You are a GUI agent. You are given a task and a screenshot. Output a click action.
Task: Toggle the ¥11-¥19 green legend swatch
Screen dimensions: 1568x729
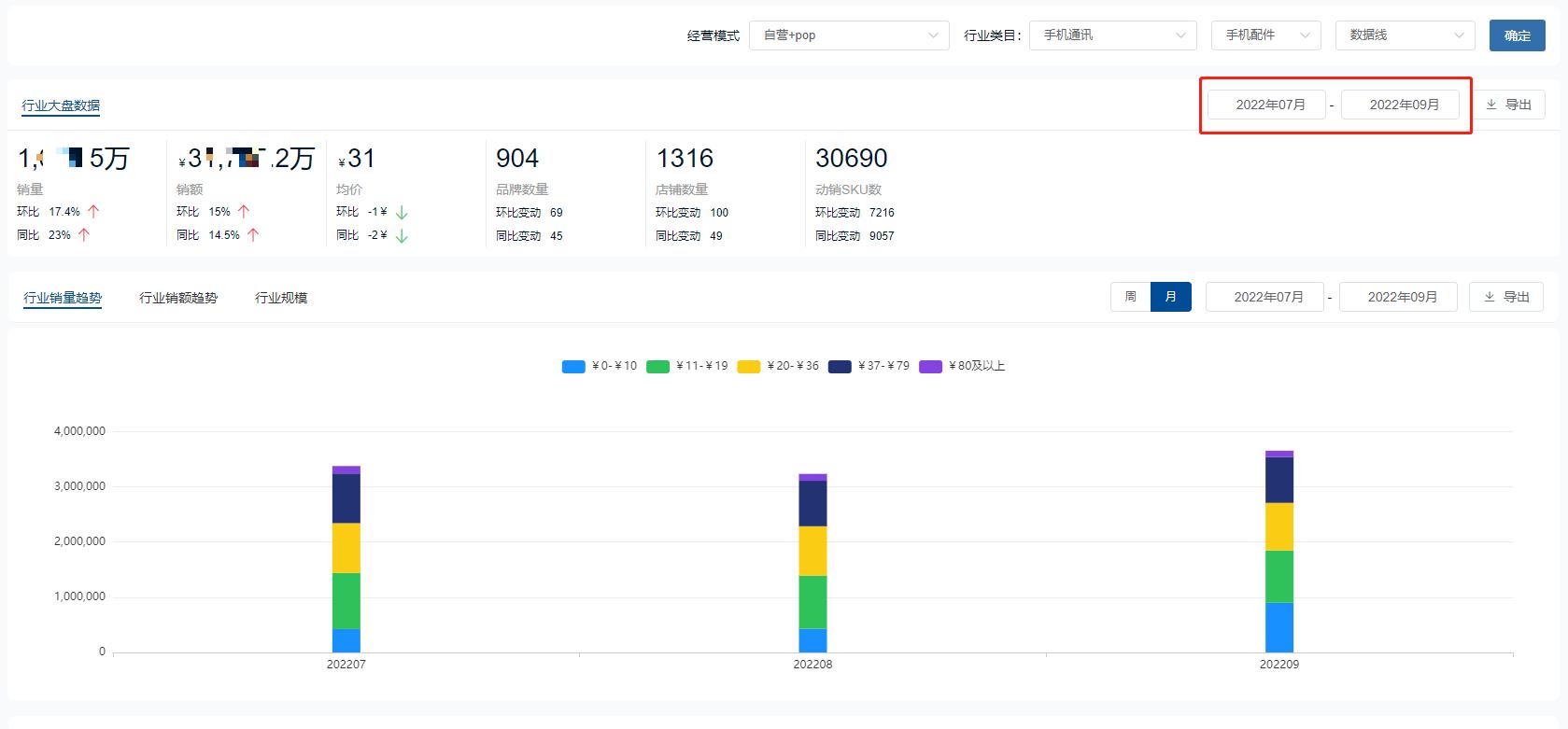(x=658, y=367)
